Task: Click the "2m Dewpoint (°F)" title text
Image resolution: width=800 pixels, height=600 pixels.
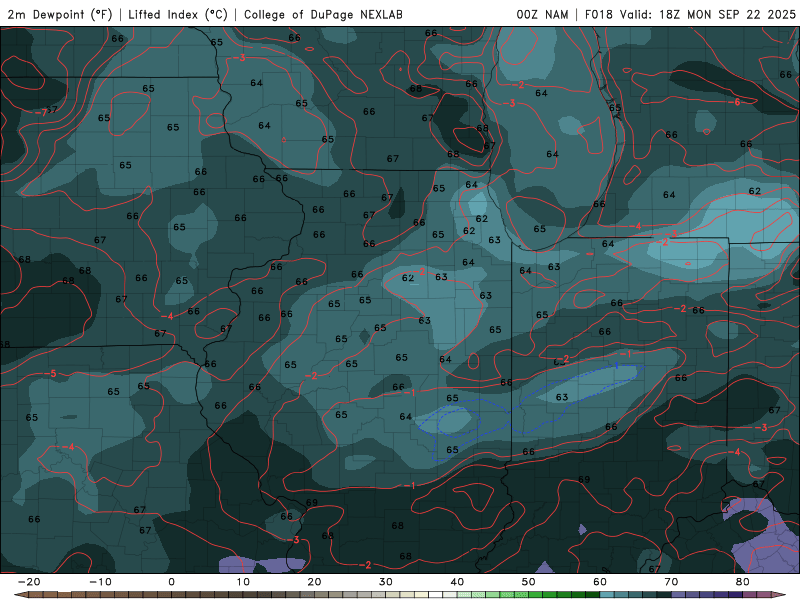Action: click(x=60, y=14)
